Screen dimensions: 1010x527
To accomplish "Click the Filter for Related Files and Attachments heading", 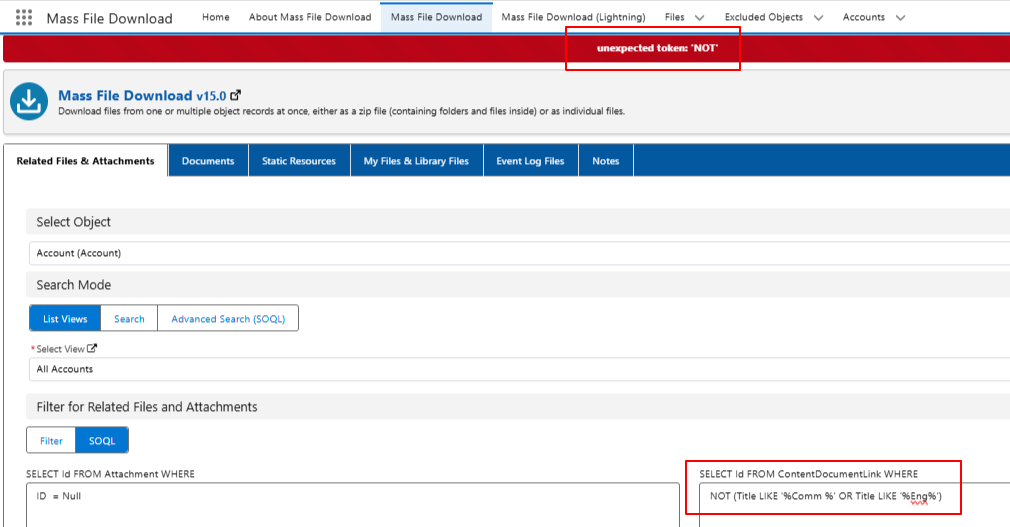I will tap(147, 407).
